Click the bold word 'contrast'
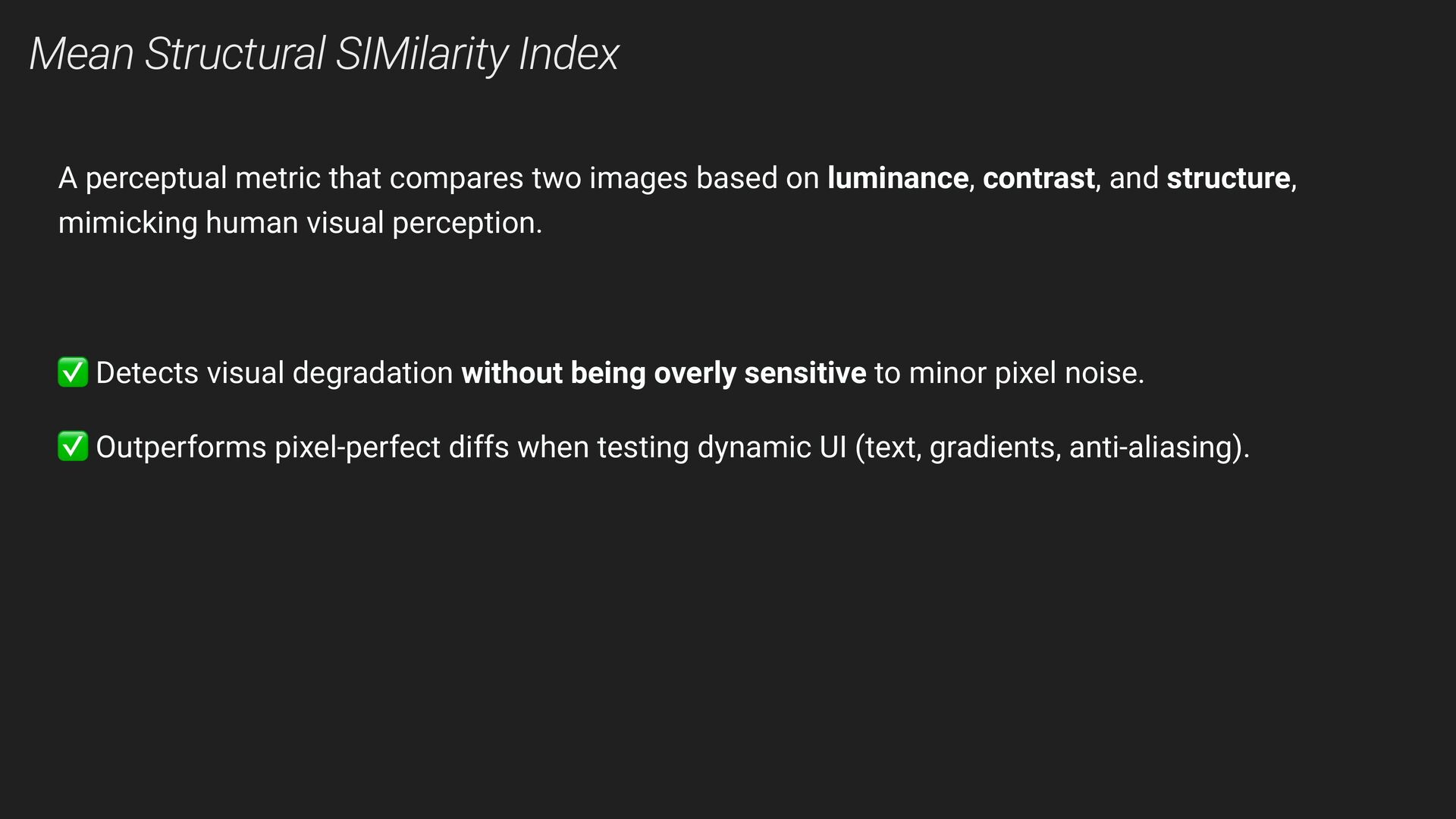Screen dimensions: 1456x819 pyautogui.click(x=1038, y=178)
